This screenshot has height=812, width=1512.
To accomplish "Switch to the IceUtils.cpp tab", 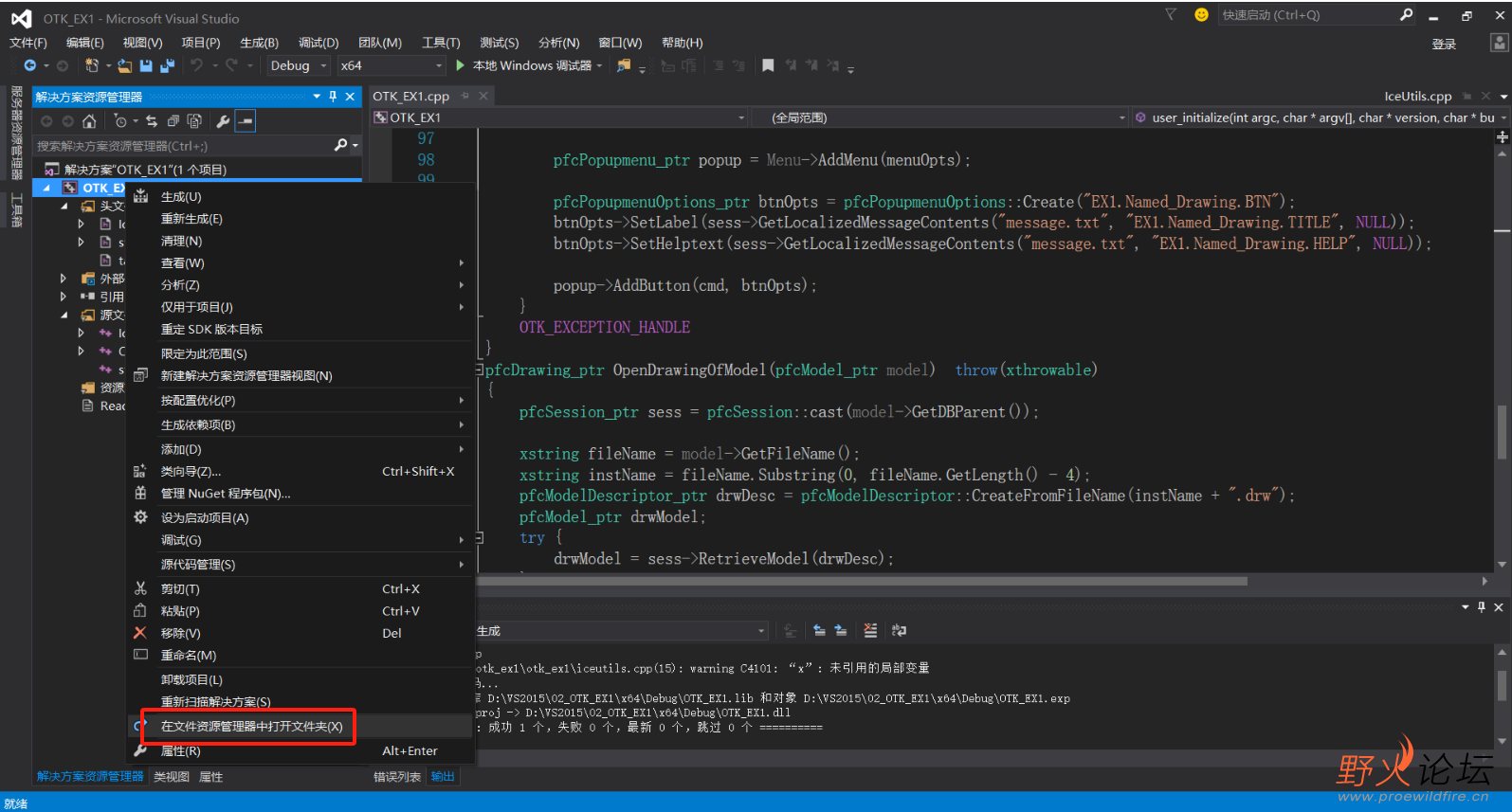I will click(1417, 96).
